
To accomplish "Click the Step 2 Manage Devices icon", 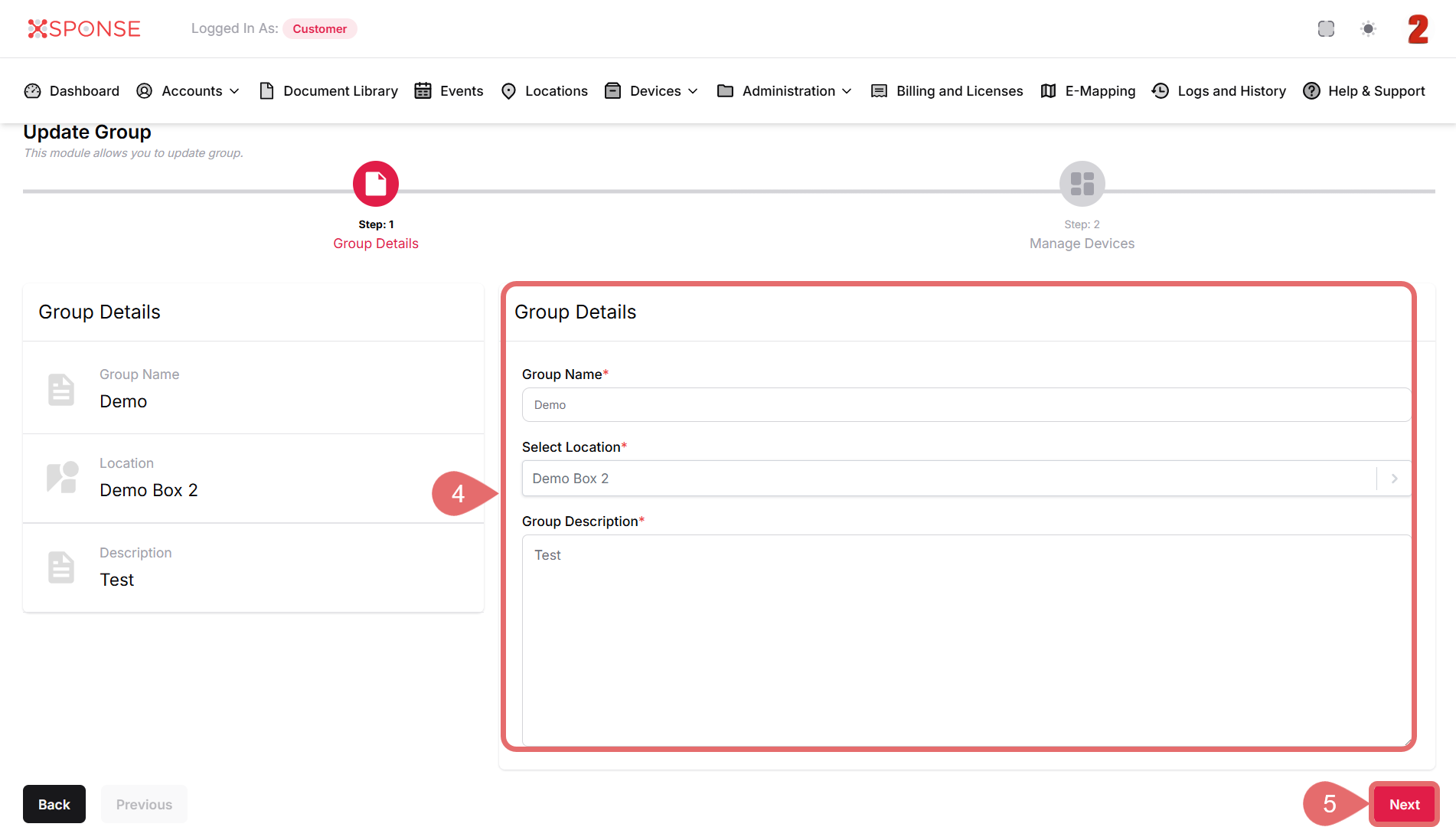I will click(x=1082, y=184).
